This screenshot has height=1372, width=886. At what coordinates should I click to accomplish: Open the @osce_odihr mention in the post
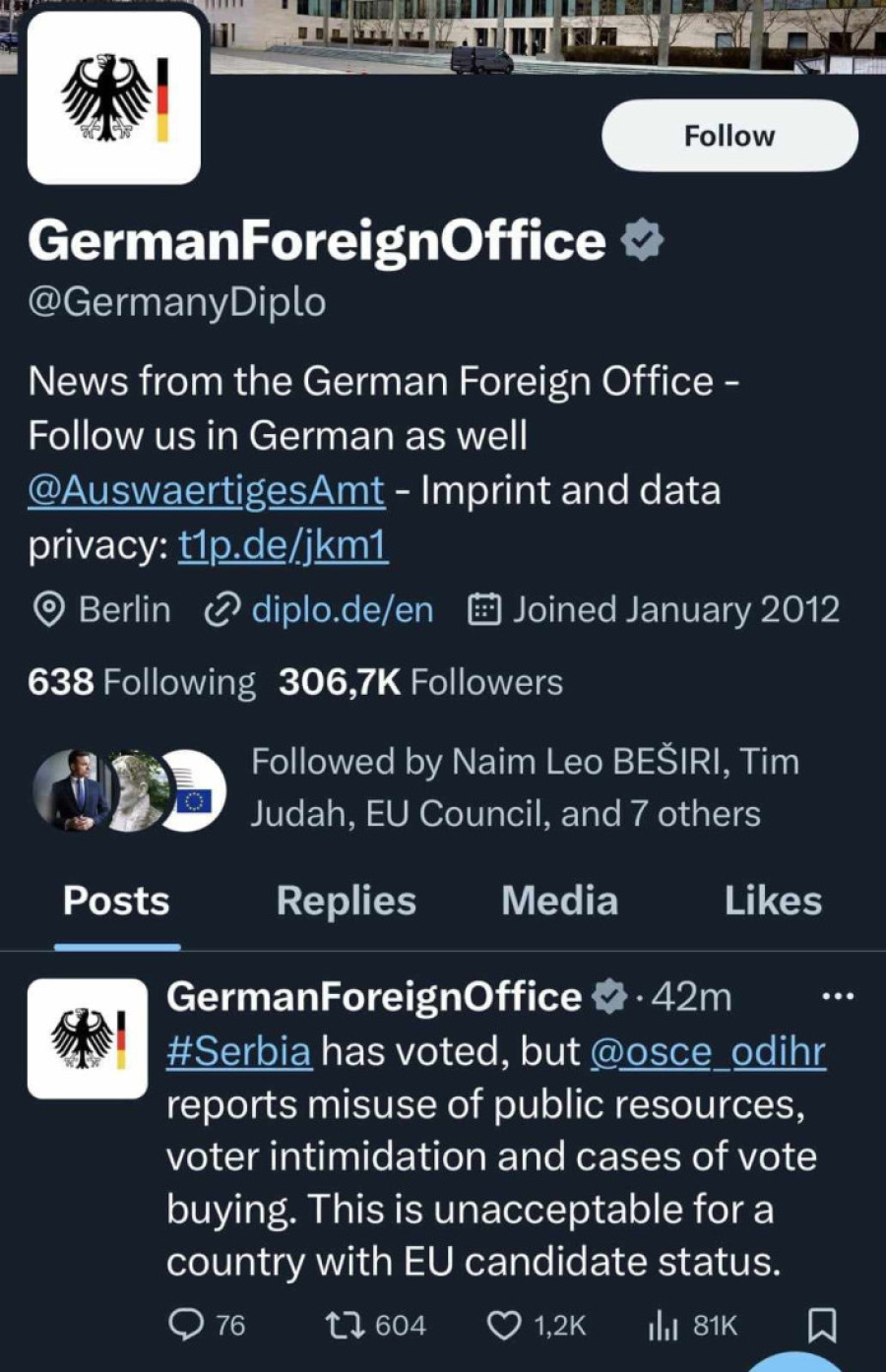coord(707,1051)
